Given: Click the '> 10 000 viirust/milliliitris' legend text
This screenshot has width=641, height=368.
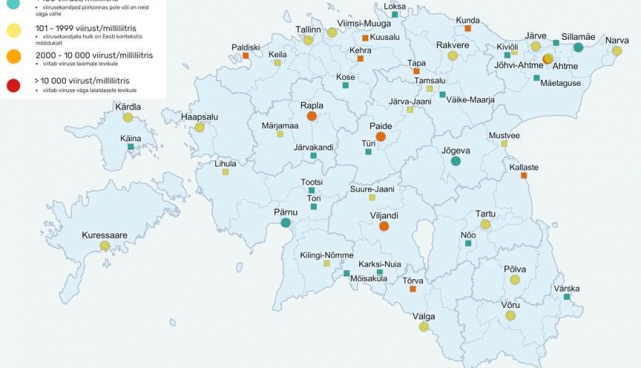Looking at the screenshot, I should point(82,81).
